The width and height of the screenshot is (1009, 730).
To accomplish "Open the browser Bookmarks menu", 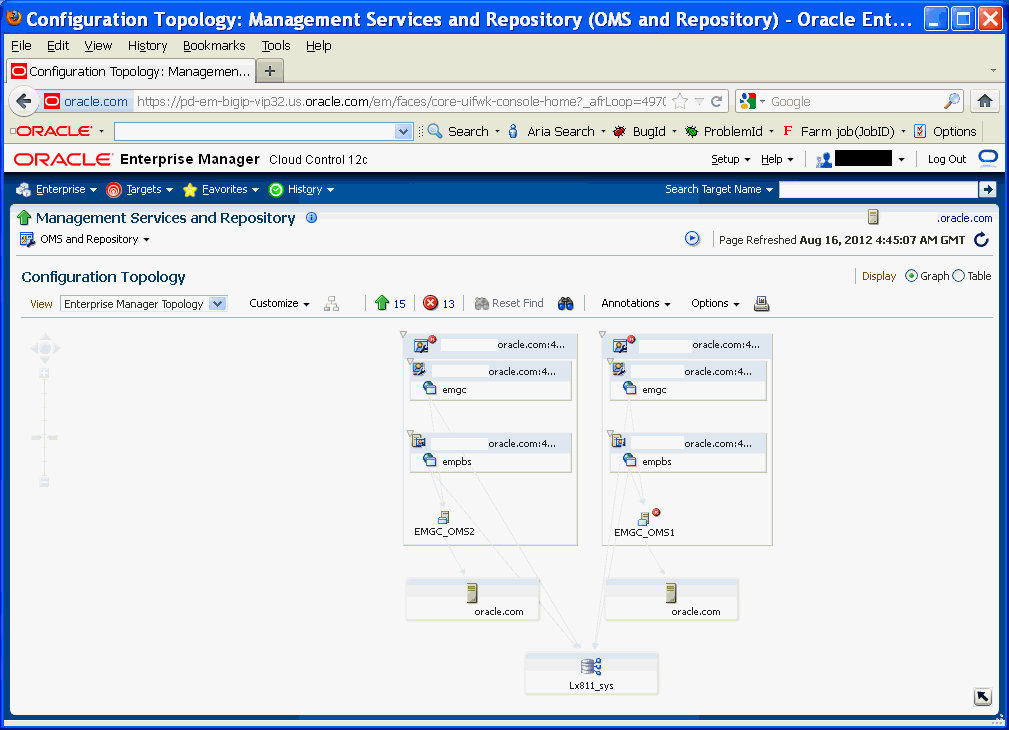I will point(214,46).
